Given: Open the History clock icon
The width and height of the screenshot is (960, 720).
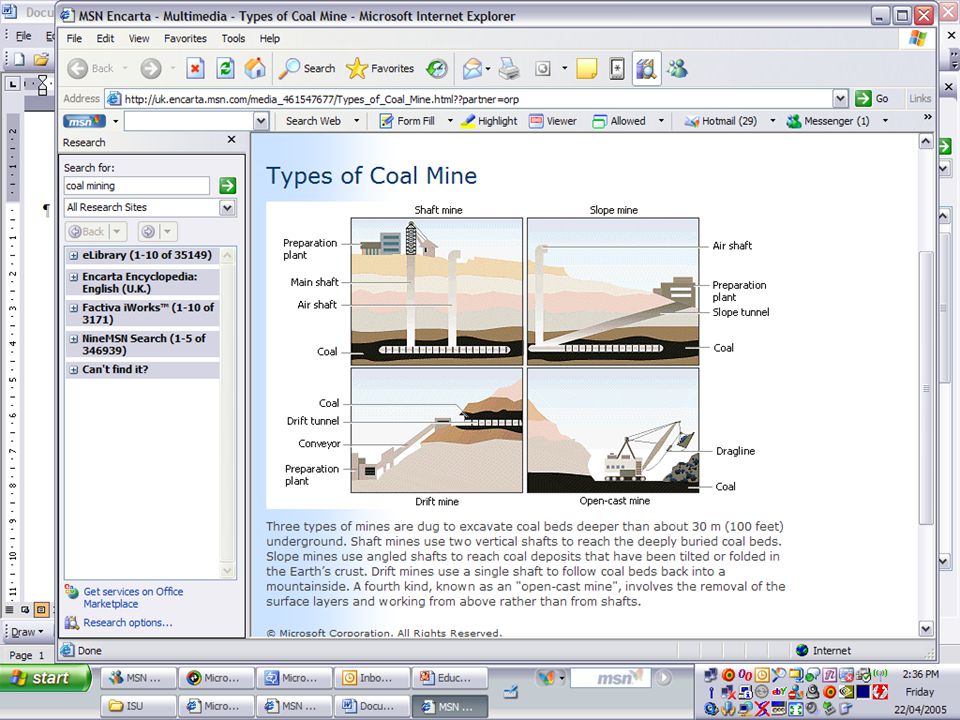Looking at the screenshot, I should [437, 69].
